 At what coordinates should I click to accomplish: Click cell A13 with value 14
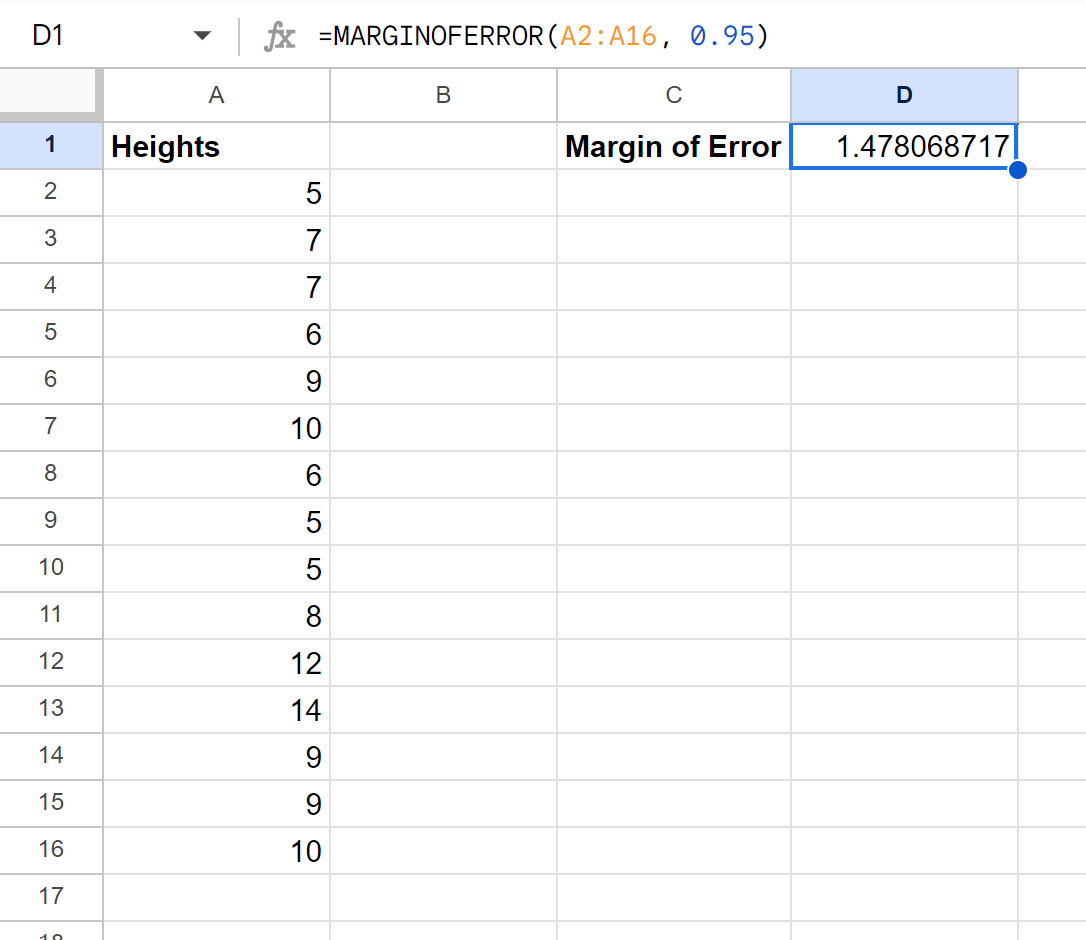click(x=216, y=710)
